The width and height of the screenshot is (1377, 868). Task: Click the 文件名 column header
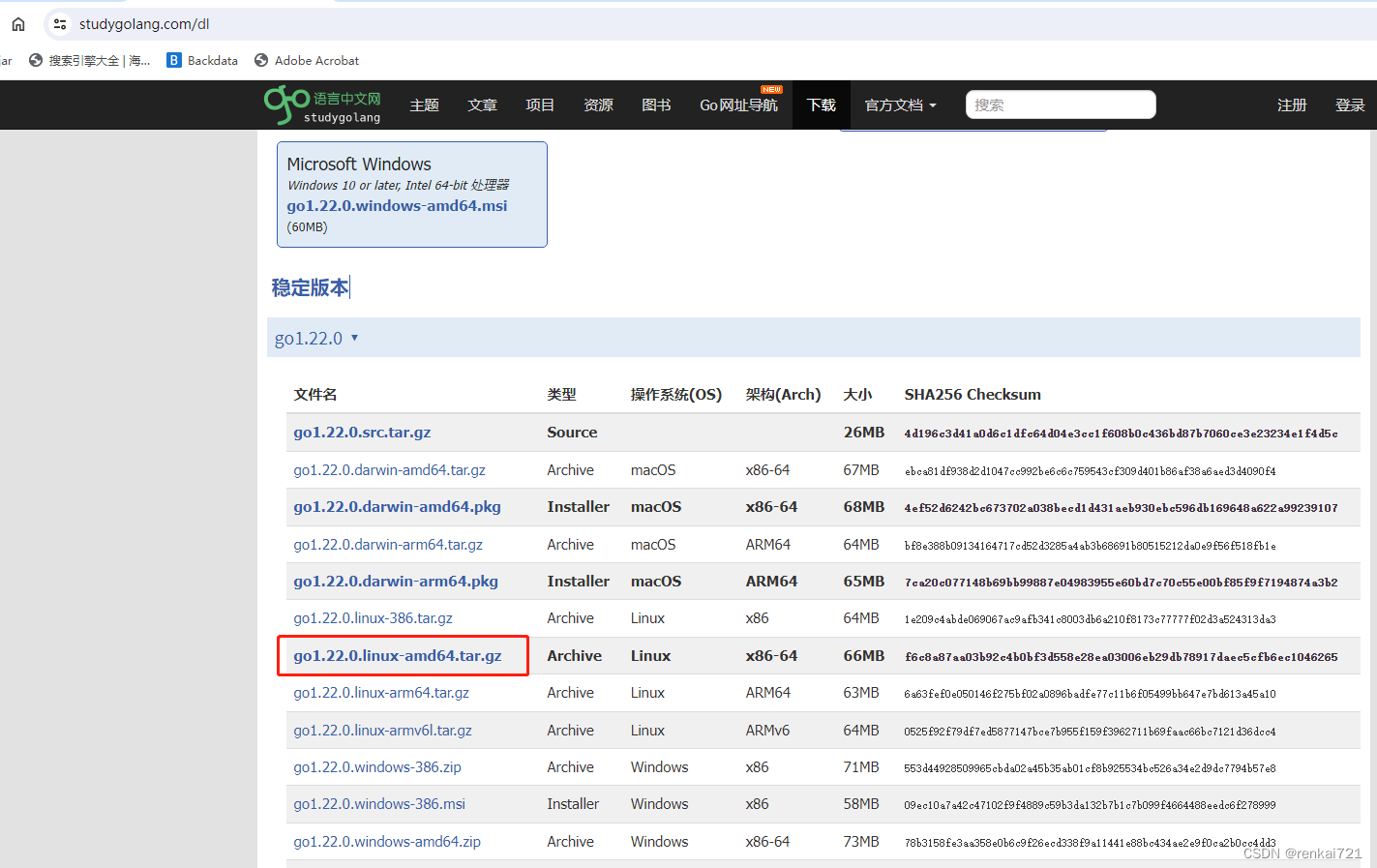315,394
